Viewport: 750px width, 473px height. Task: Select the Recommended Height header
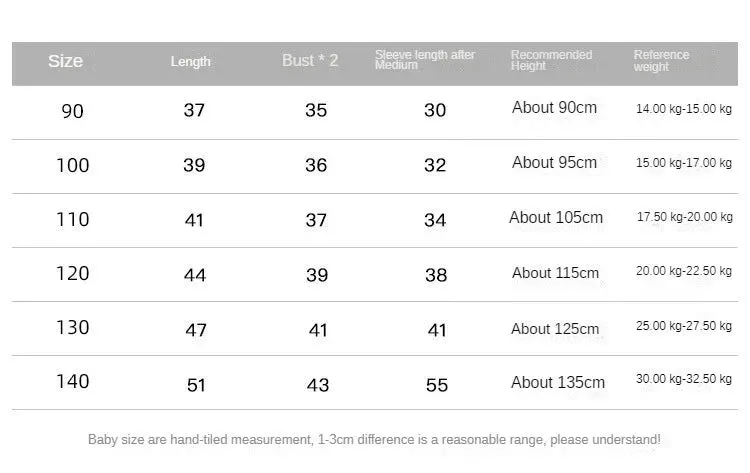(x=551, y=60)
